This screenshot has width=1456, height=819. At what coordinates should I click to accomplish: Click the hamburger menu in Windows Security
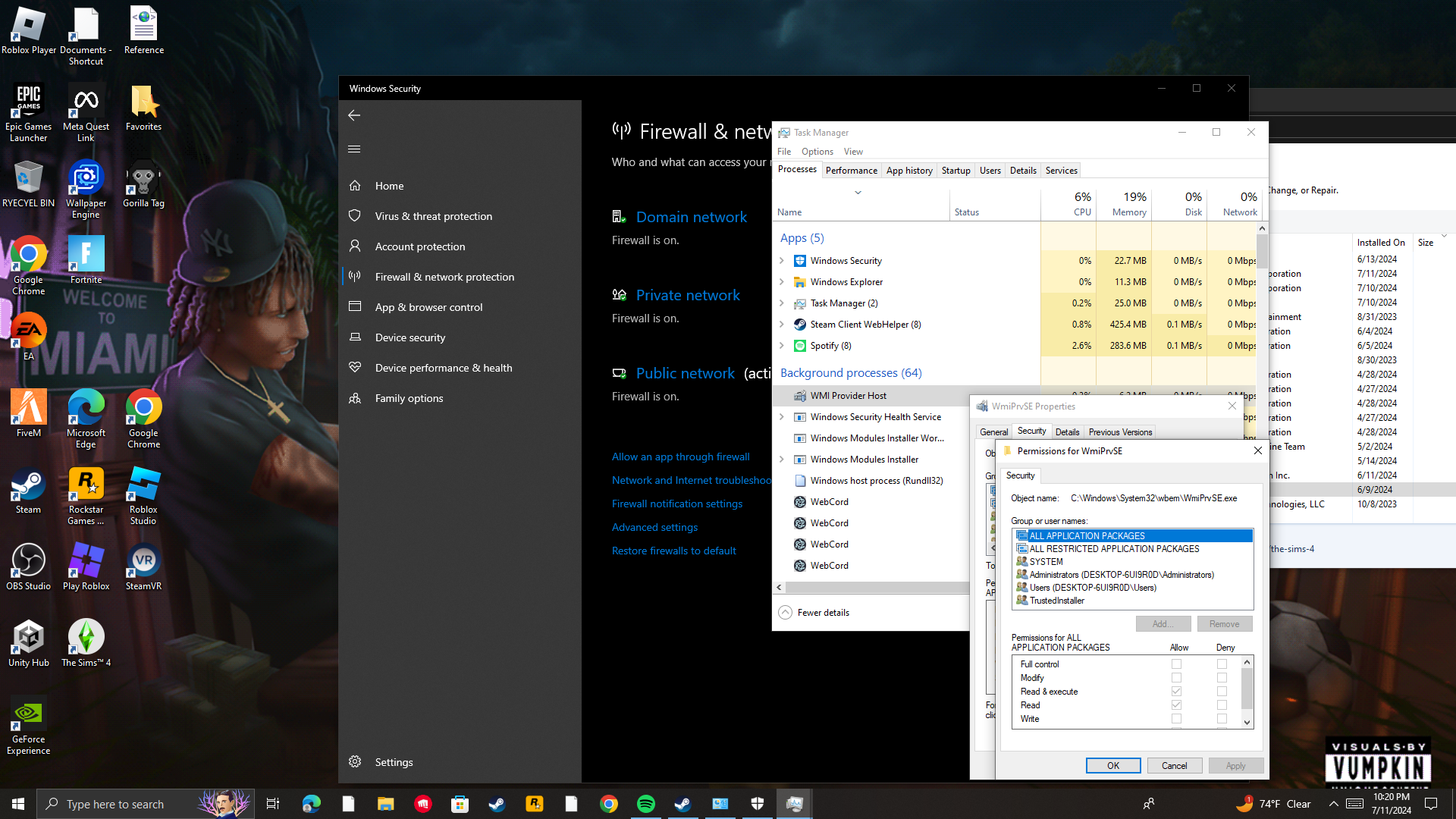click(354, 149)
